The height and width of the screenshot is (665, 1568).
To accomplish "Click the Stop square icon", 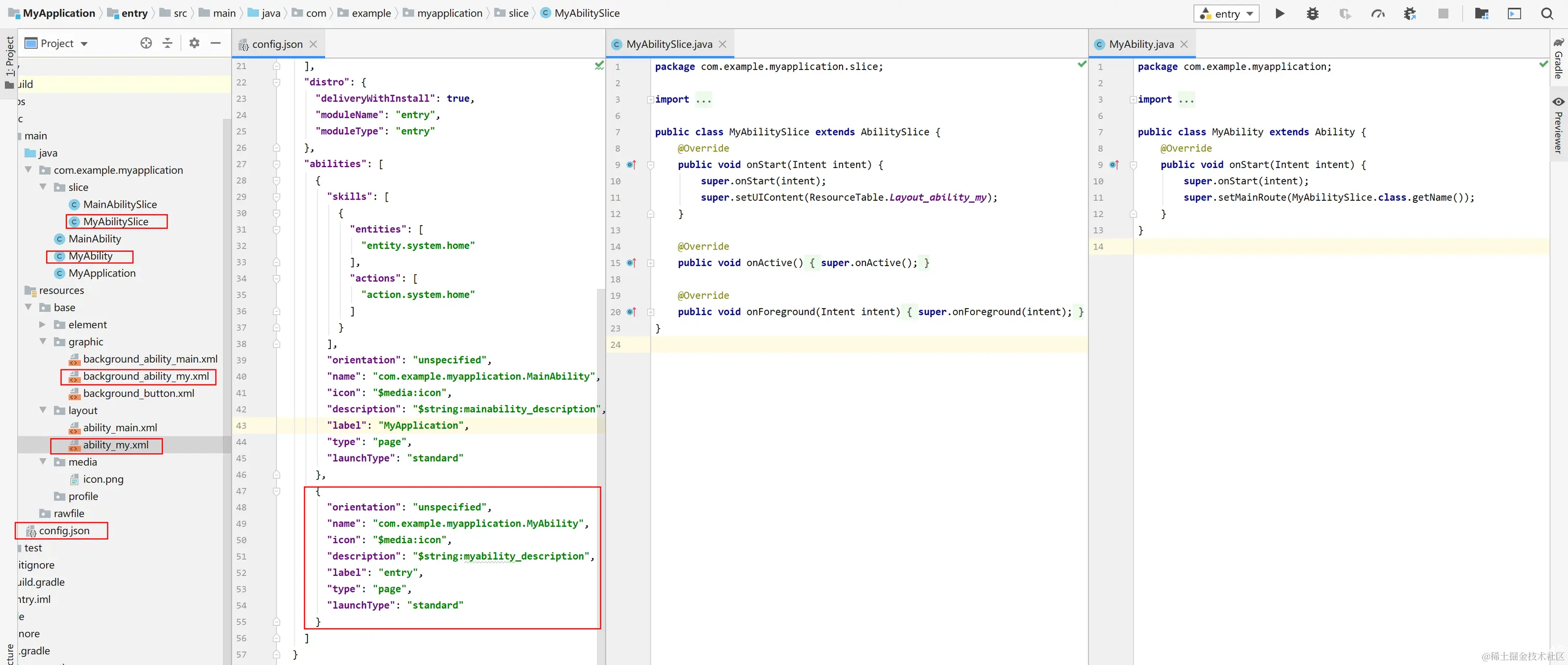I will [1443, 13].
